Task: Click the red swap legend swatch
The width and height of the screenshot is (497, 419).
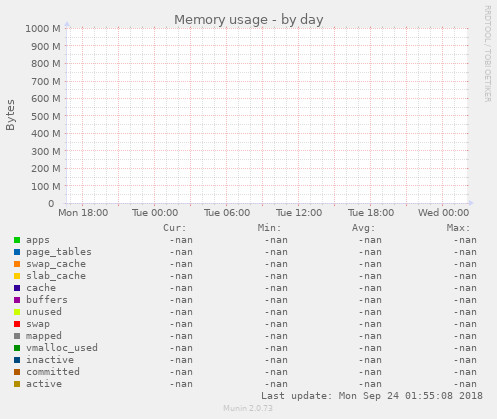Action: (x=17, y=324)
